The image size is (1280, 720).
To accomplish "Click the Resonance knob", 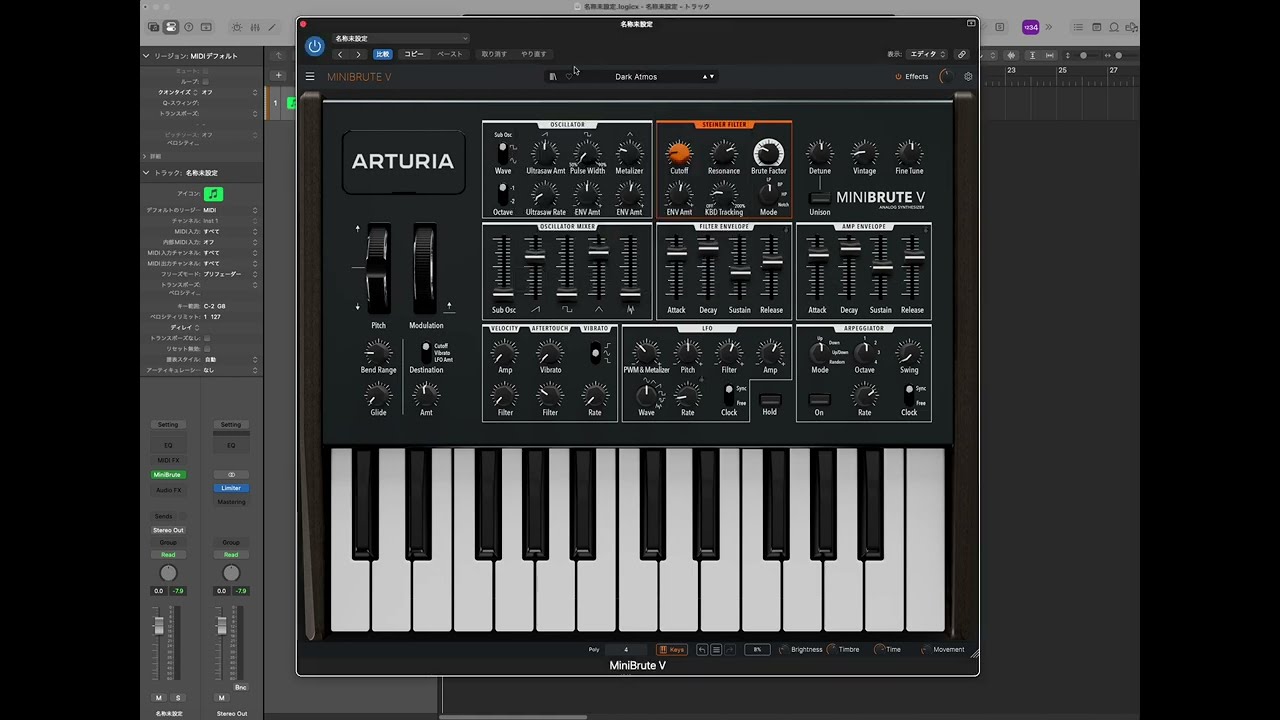I will (x=724, y=153).
